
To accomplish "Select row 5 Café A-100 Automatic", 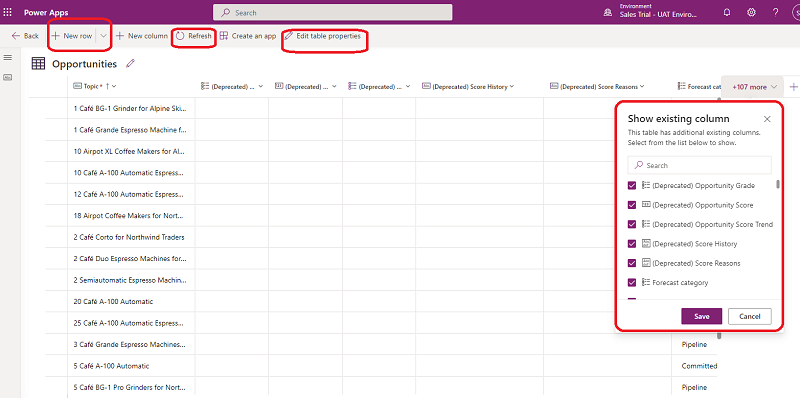I will pyautogui.click(x=130, y=366).
